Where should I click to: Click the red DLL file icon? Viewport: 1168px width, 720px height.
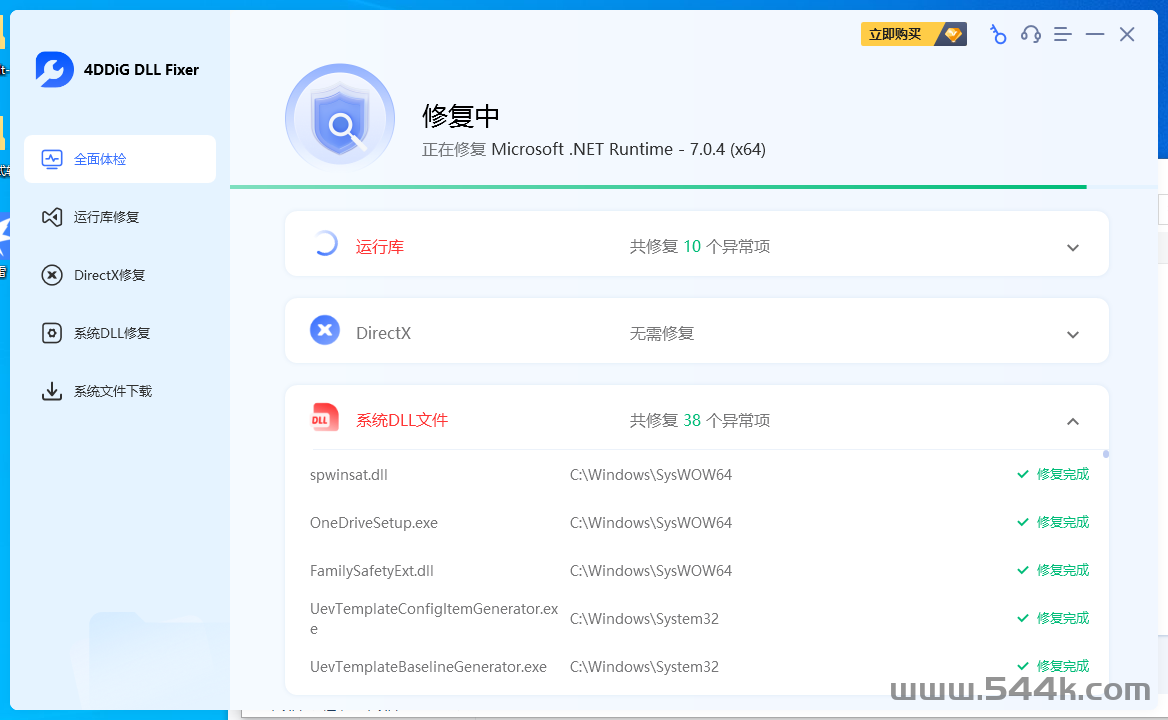click(325, 418)
